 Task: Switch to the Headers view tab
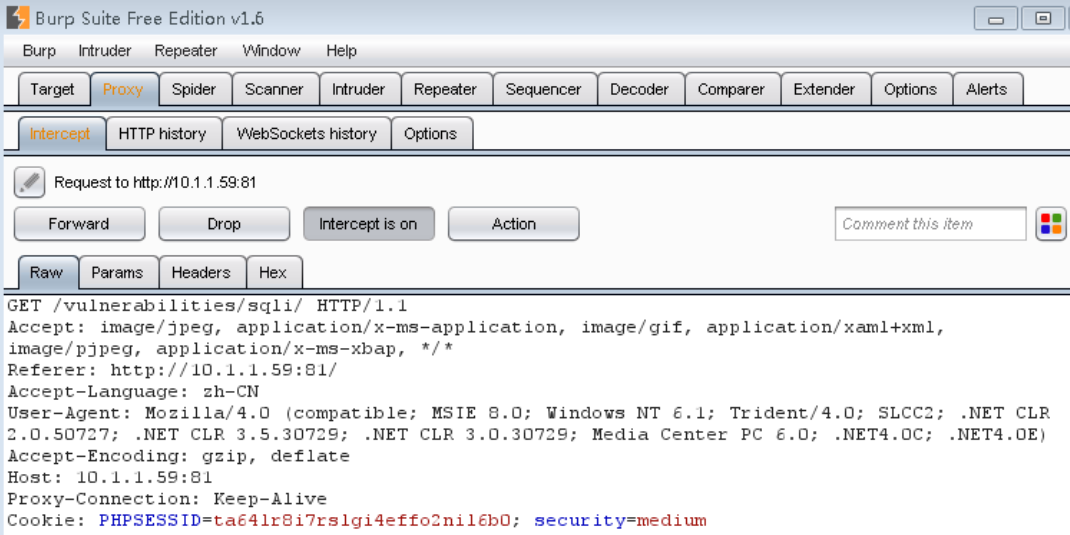[x=201, y=273]
